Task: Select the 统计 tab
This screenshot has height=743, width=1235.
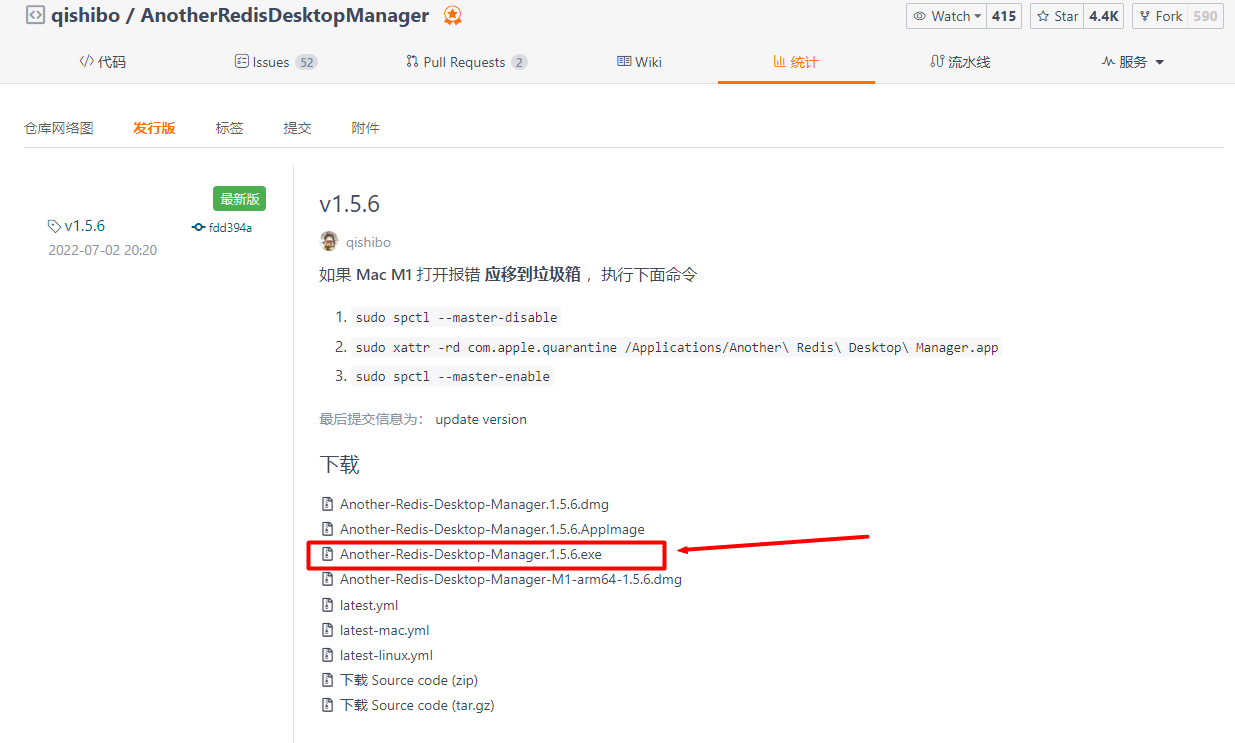Action: [796, 62]
